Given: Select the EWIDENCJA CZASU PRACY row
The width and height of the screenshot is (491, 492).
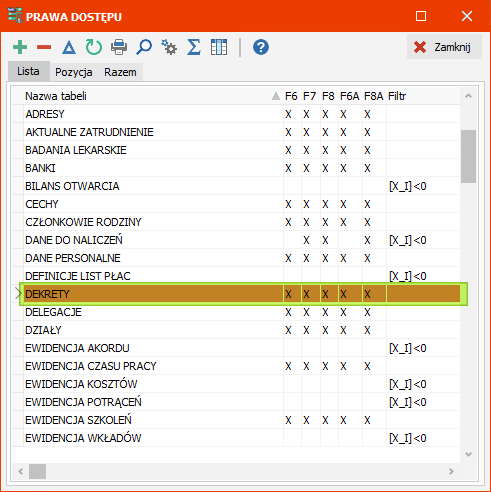Looking at the screenshot, I should (236, 366).
